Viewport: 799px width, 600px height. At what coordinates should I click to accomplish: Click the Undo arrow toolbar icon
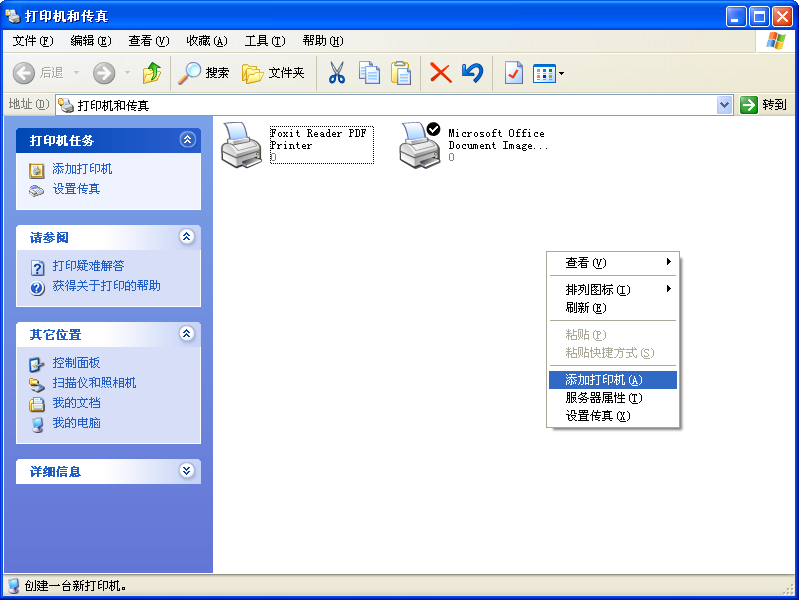[x=473, y=73]
